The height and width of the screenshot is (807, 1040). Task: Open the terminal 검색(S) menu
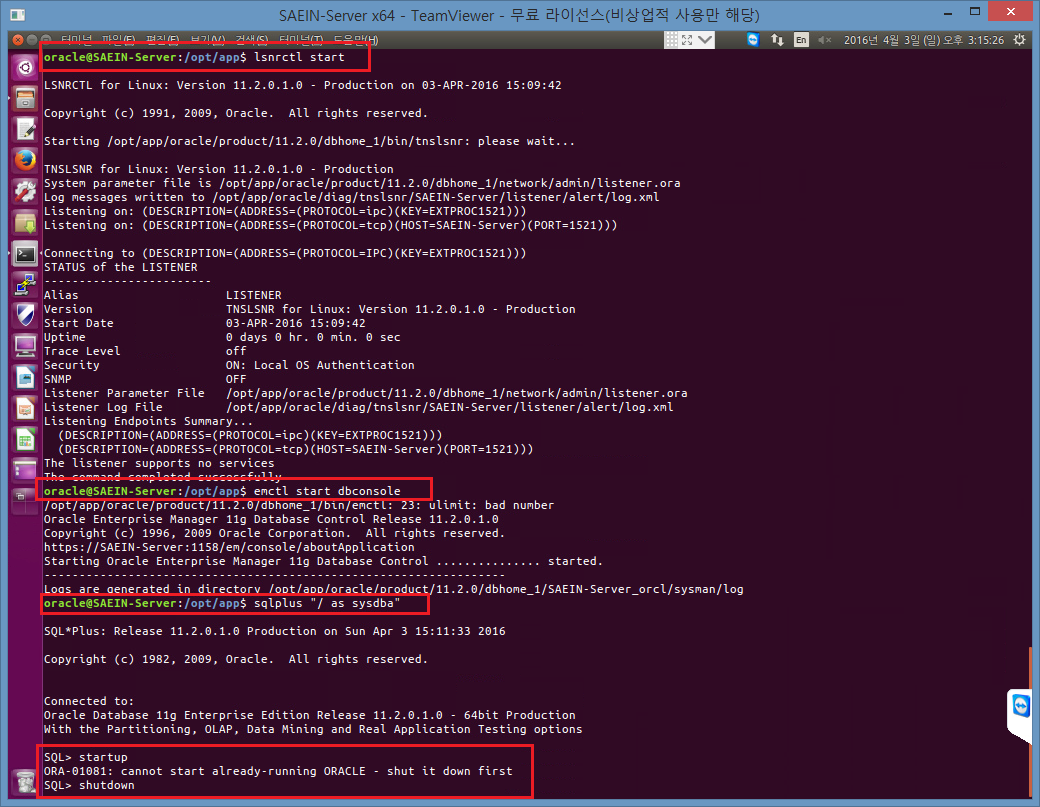pos(252,40)
